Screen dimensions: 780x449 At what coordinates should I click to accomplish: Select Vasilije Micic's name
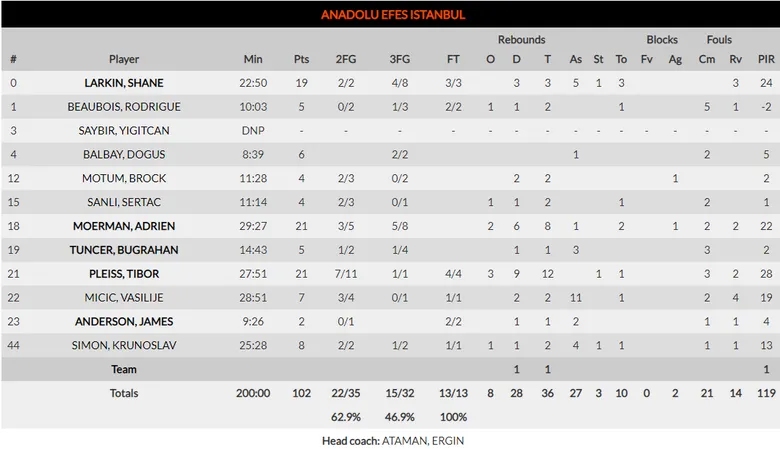point(124,298)
